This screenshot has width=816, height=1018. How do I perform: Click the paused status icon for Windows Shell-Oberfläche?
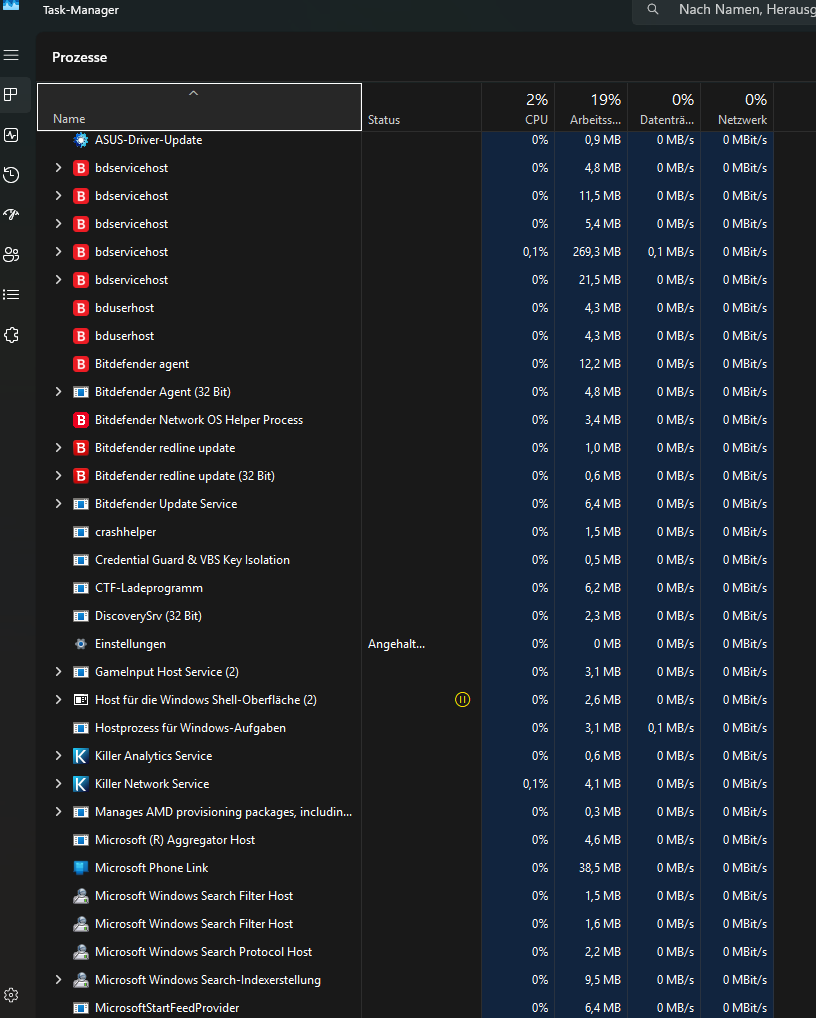[462, 699]
